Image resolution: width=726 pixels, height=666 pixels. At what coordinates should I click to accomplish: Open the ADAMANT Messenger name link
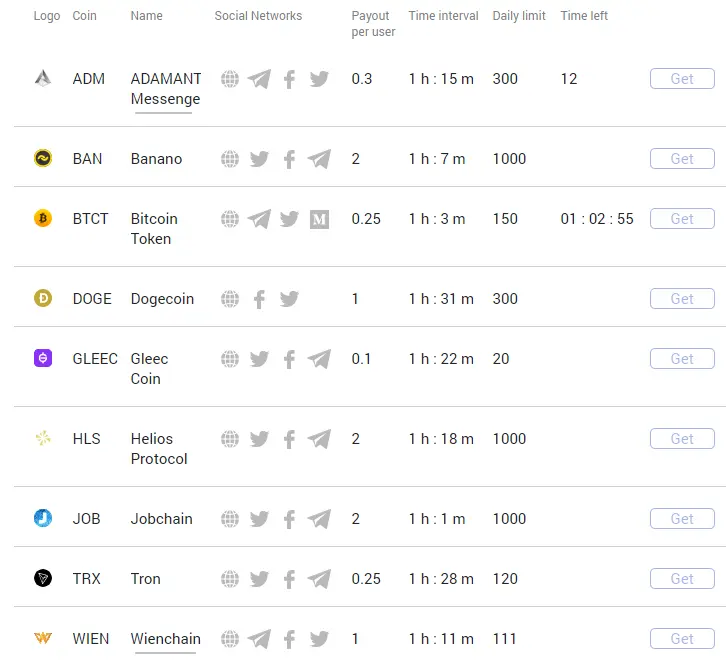(166, 89)
